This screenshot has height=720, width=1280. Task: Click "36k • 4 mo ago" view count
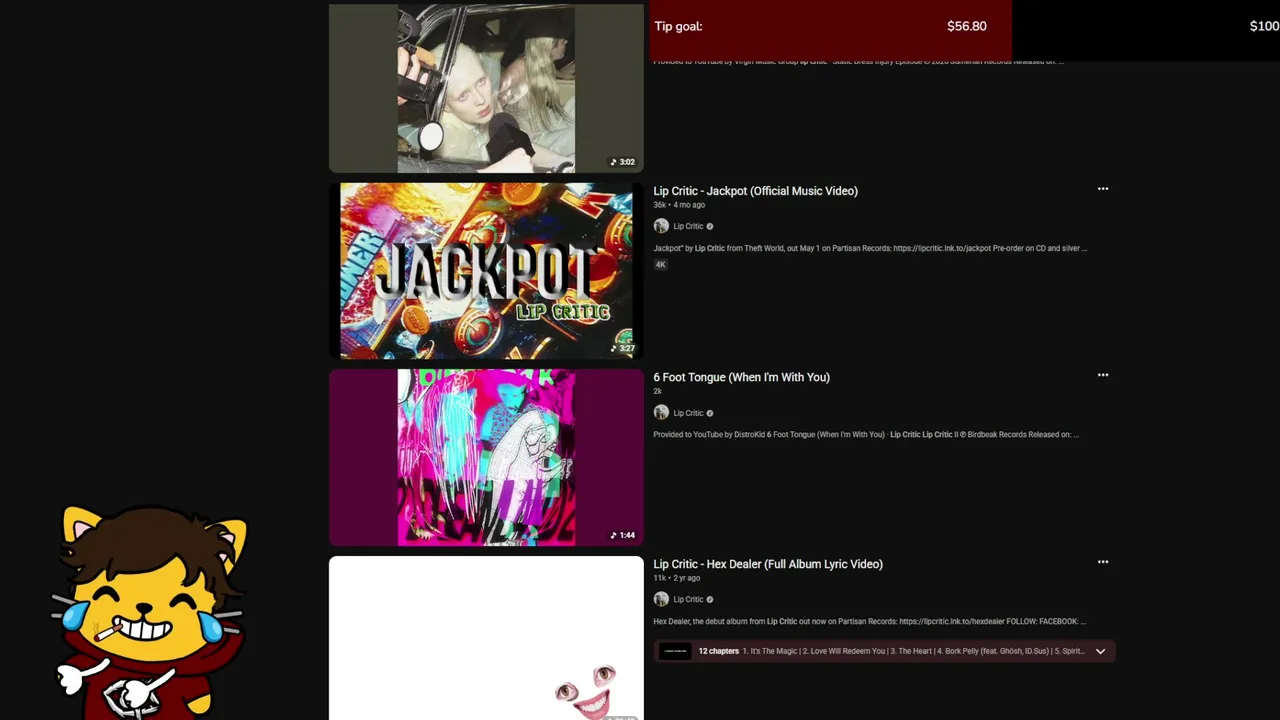coord(679,205)
